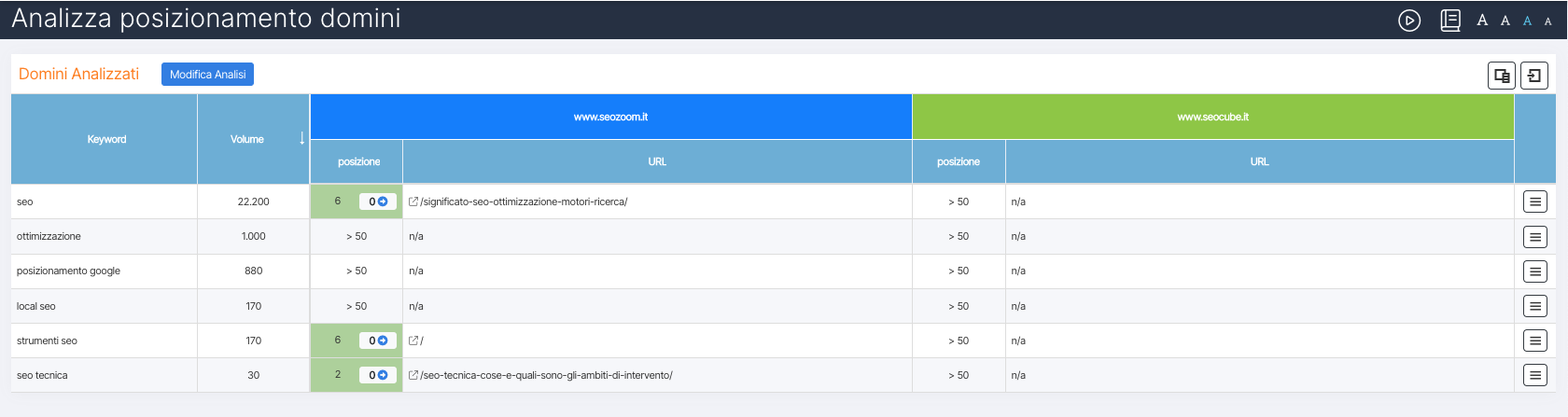Viewport: 1568px width, 417px height.
Task: Play the video tutorial from the header
Action: click(x=1409, y=21)
